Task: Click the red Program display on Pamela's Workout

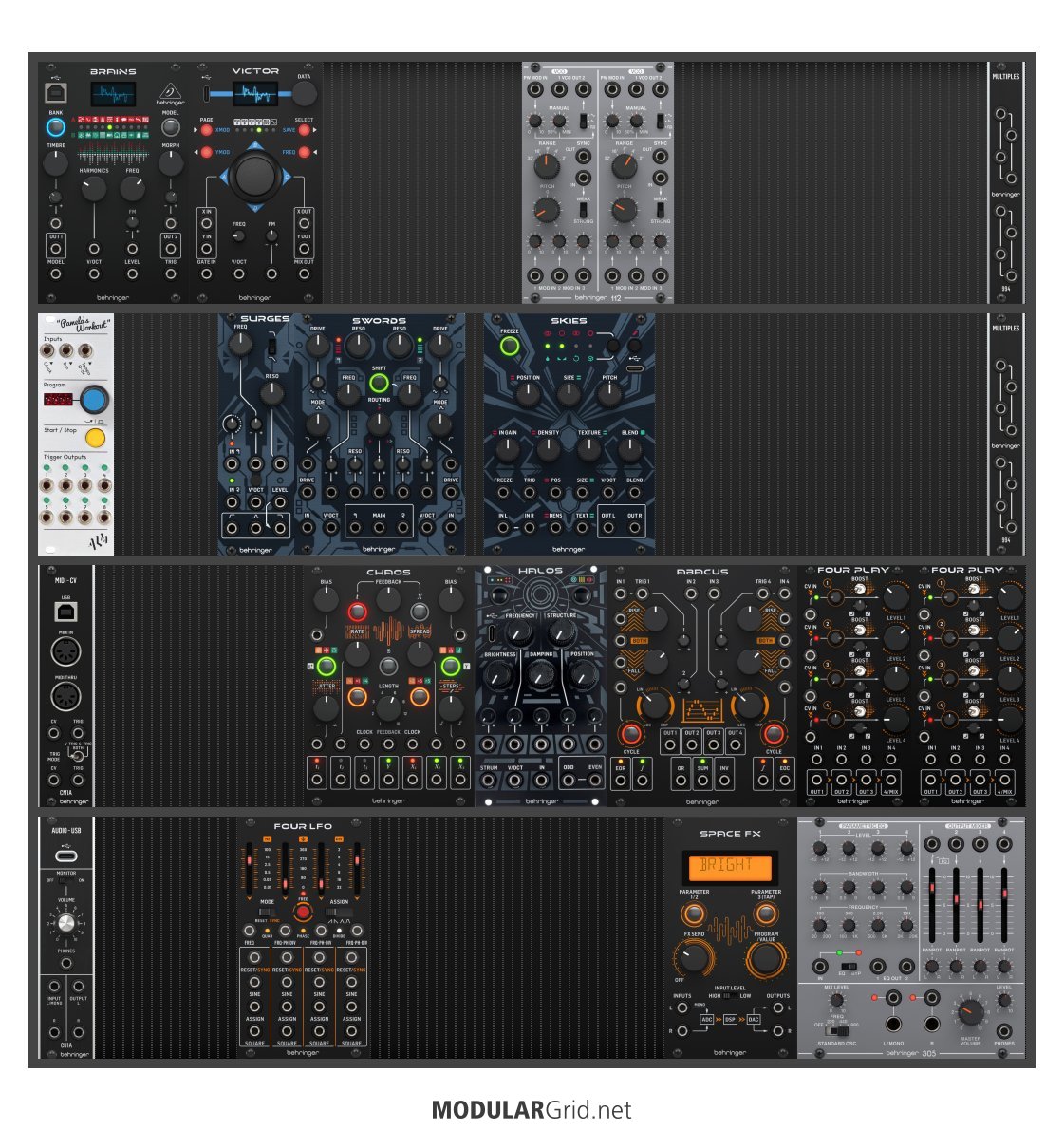Action: point(58,399)
